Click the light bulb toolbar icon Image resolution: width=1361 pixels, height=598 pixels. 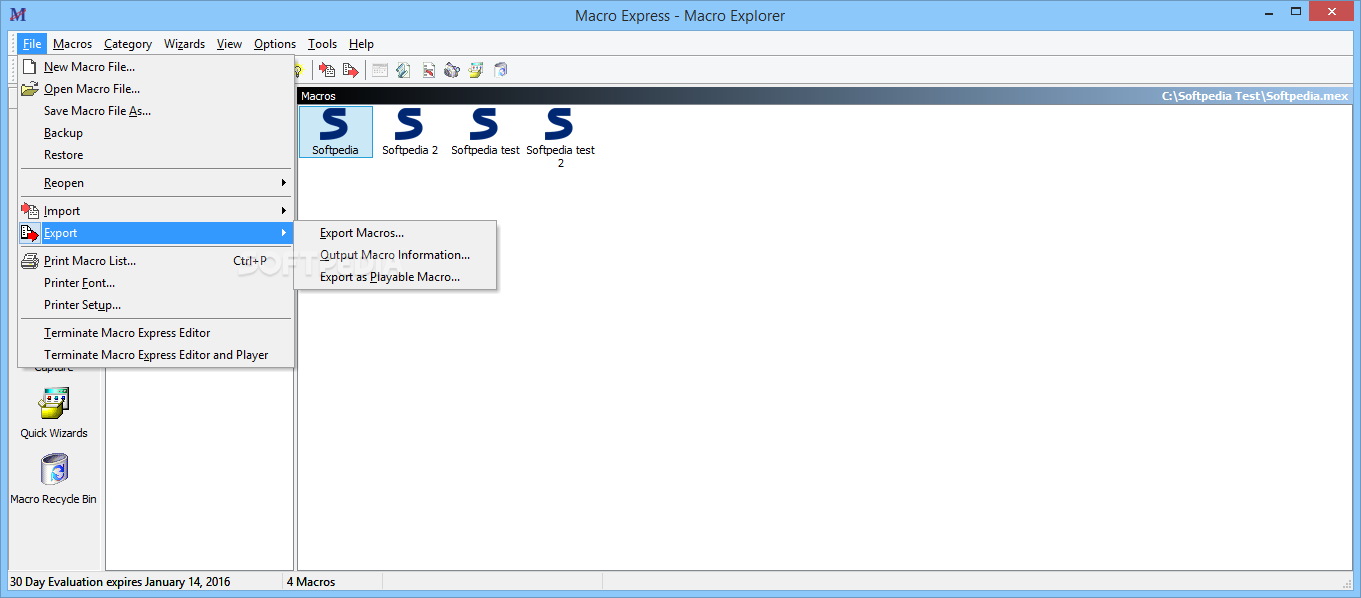(x=298, y=70)
